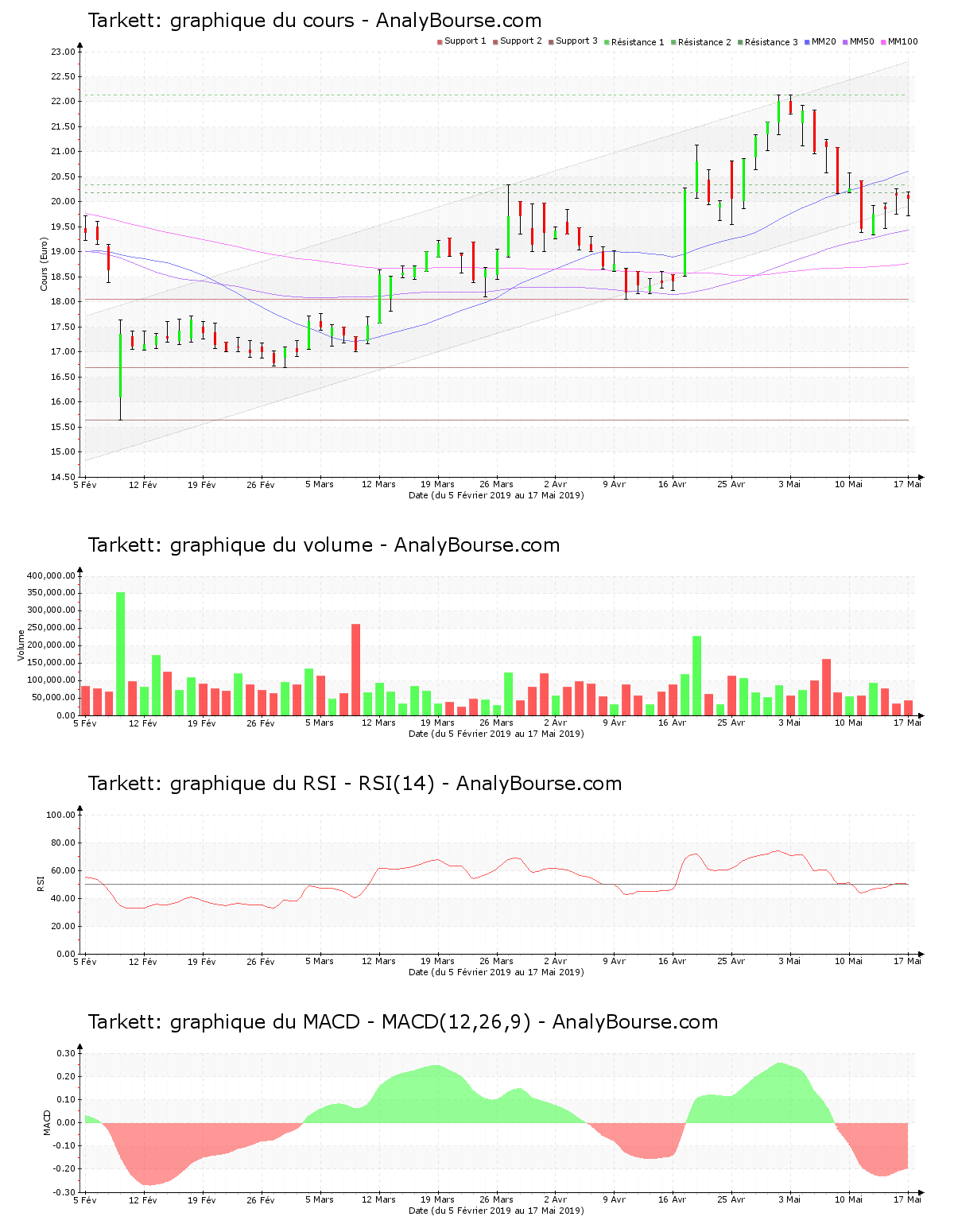Select the 'Résistance 1' legend label

tap(638, 42)
